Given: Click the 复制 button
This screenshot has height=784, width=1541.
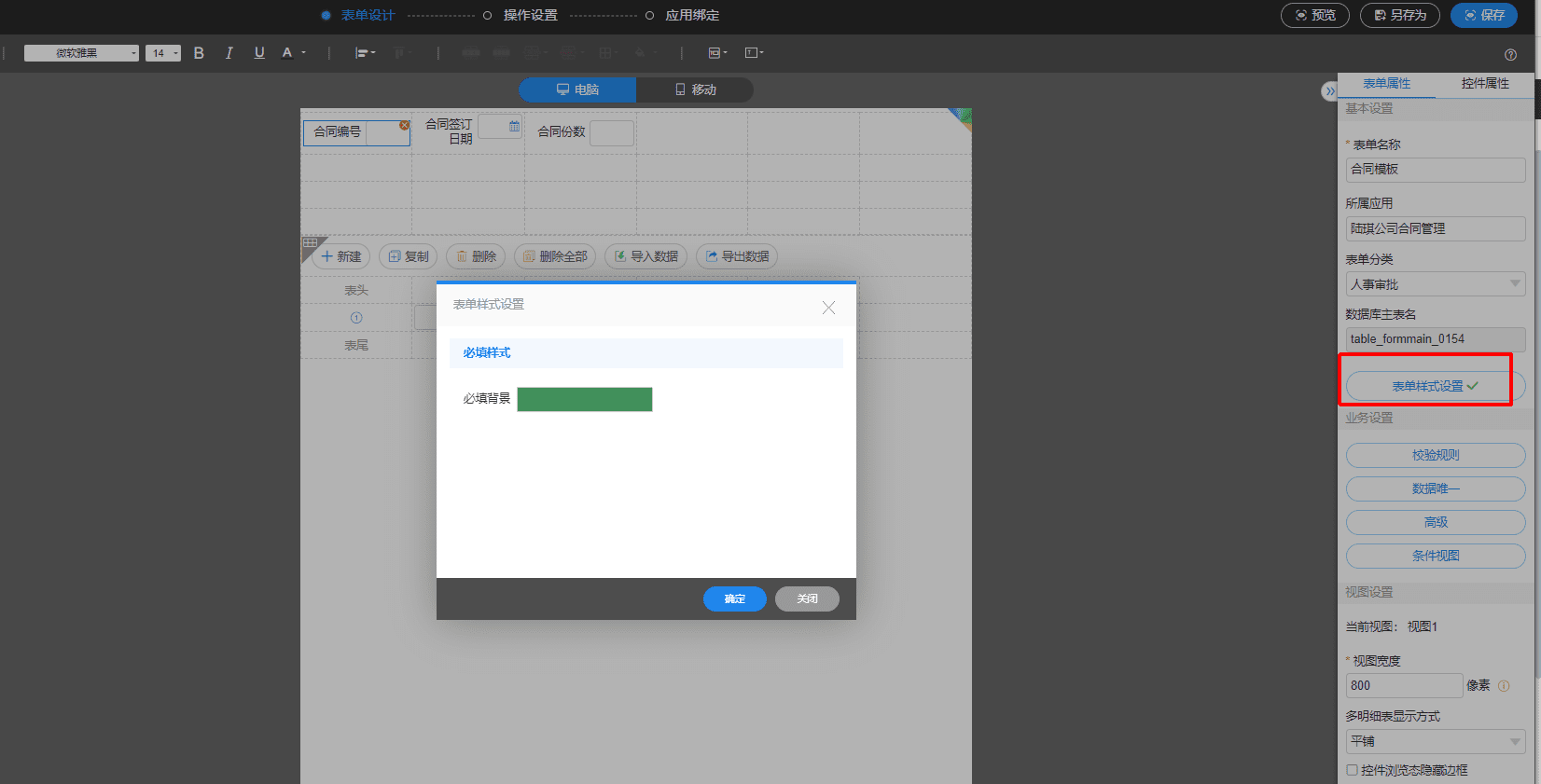Looking at the screenshot, I should [x=408, y=256].
